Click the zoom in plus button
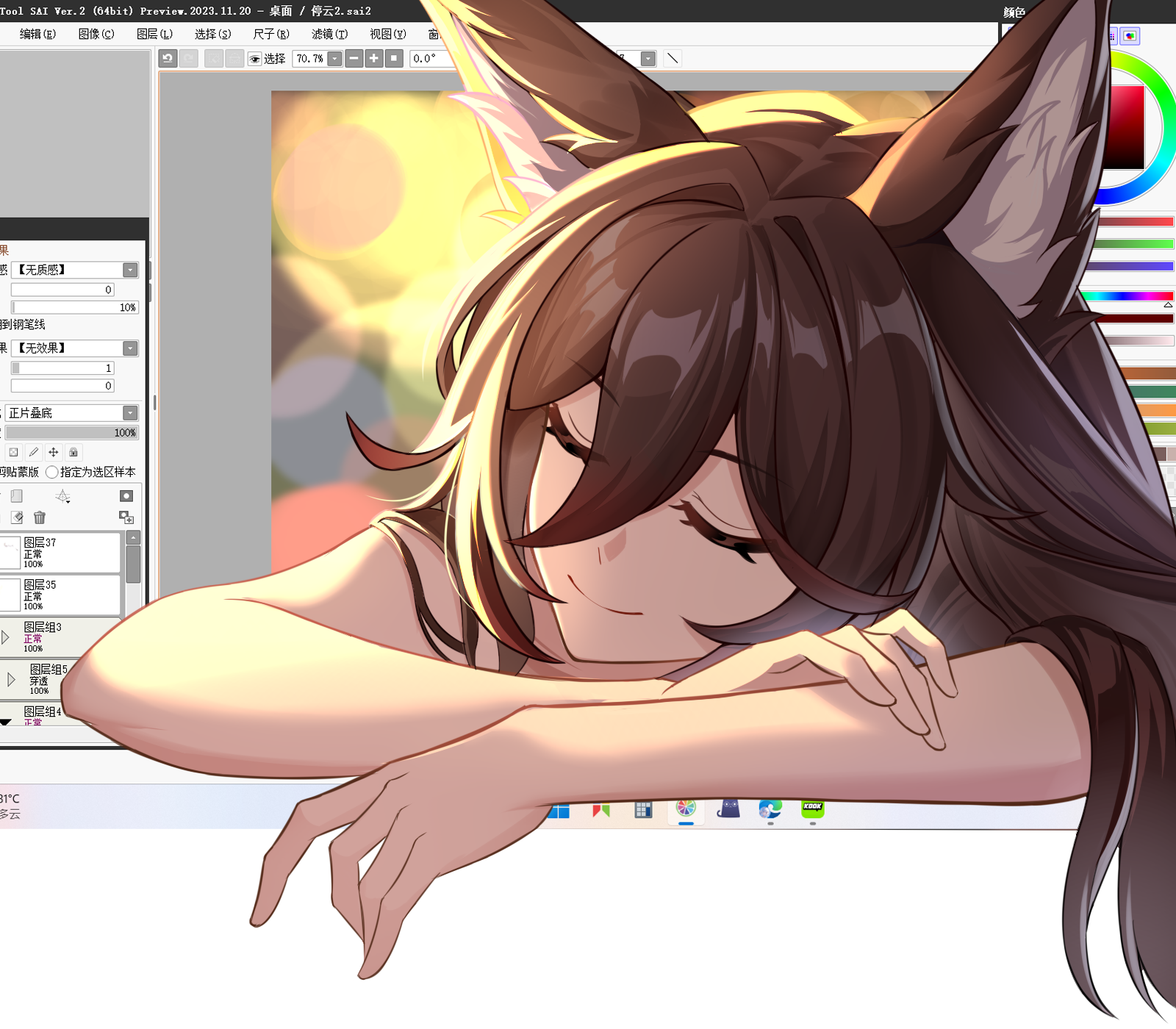This screenshot has height=1029, width=1176. (x=374, y=59)
